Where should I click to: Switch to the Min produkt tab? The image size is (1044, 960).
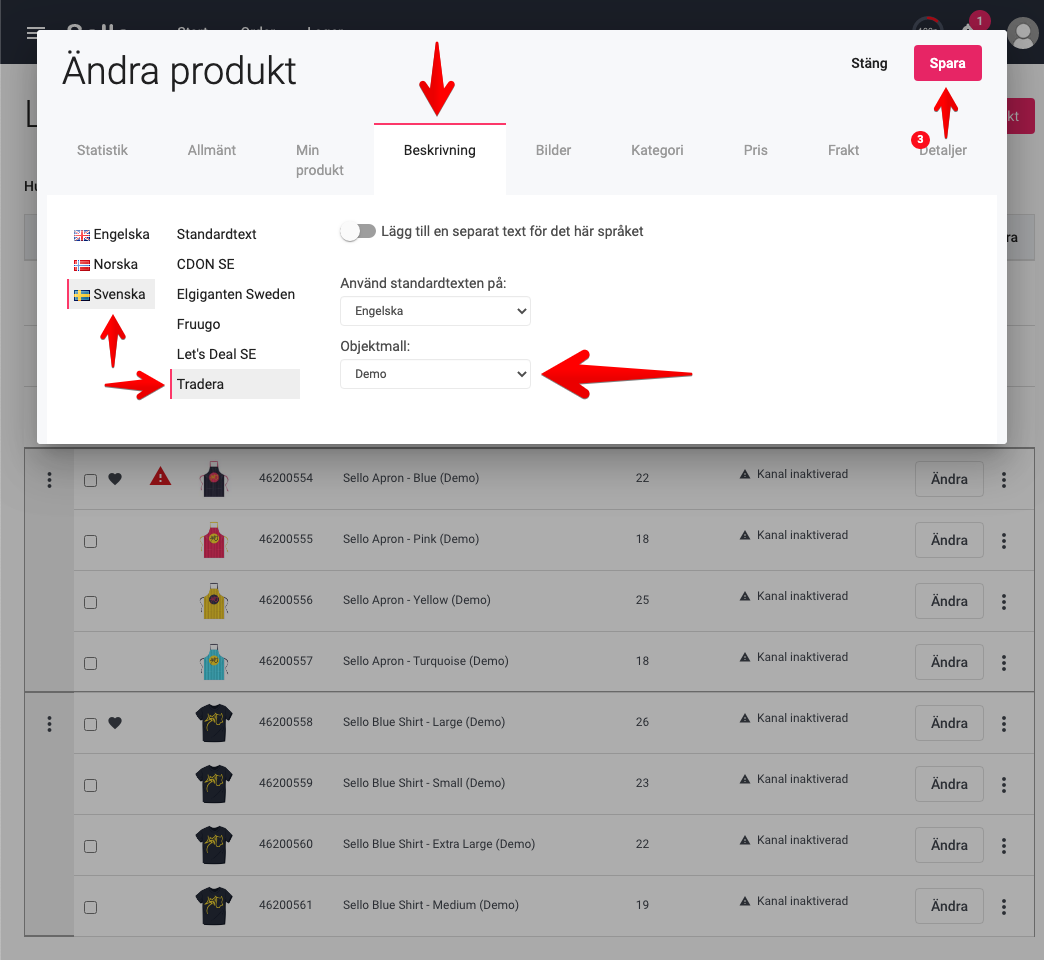(x=320, y=160)
